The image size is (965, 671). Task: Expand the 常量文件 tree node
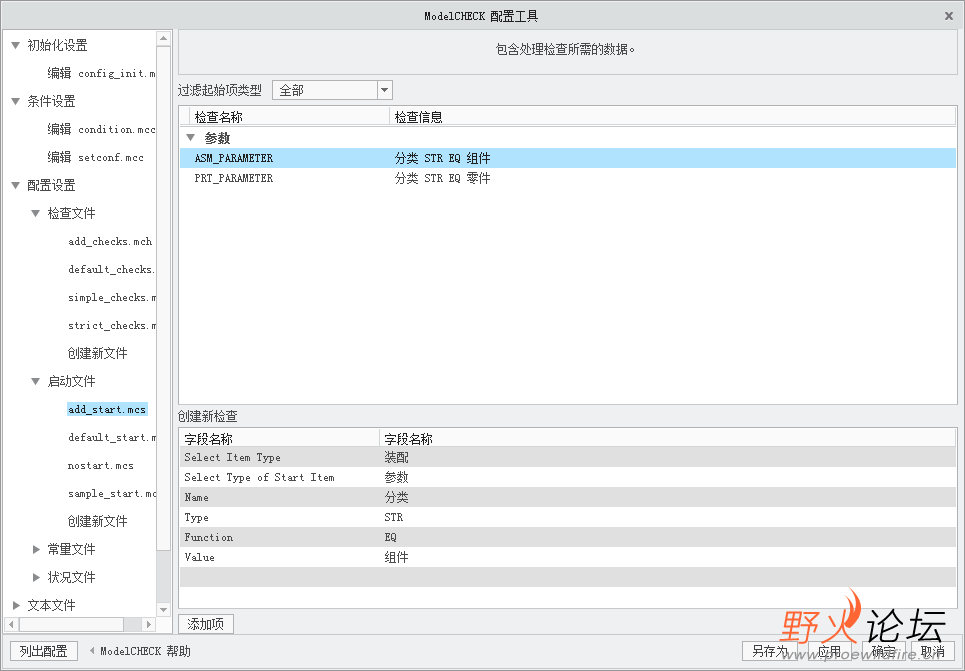coord(36,550)
